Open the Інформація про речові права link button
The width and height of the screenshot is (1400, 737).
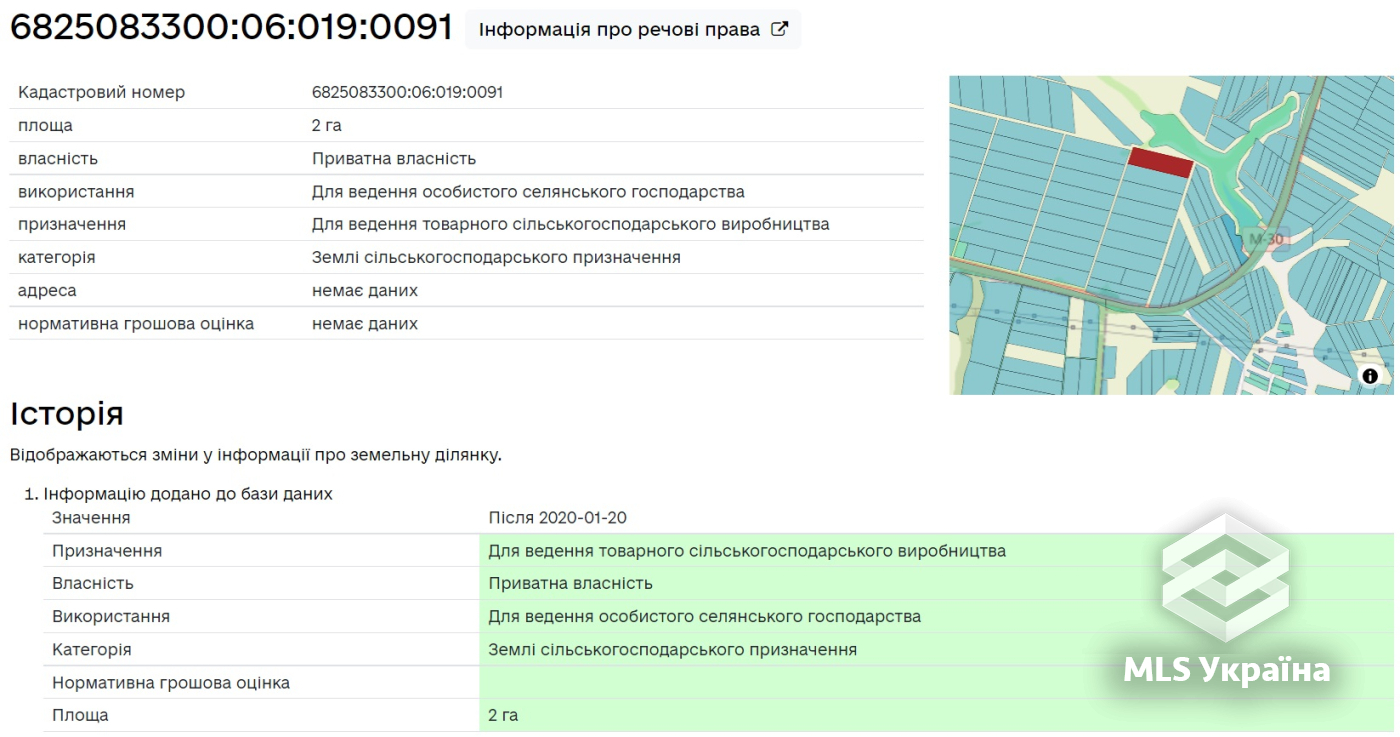633,30
